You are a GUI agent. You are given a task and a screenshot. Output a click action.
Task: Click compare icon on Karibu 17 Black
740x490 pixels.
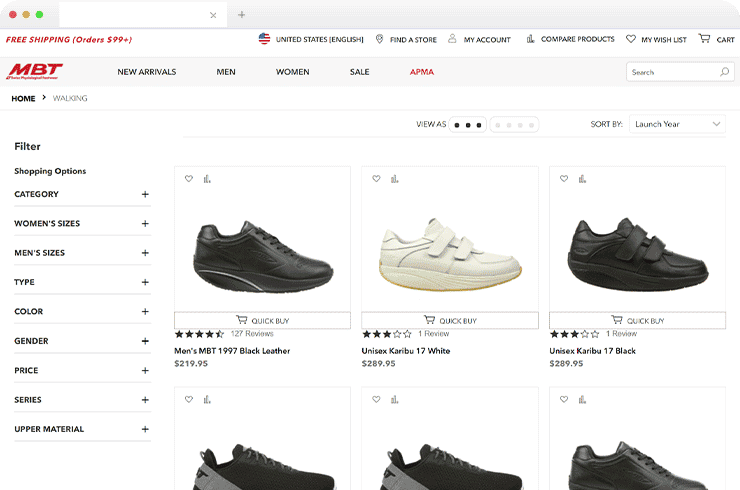582,178
